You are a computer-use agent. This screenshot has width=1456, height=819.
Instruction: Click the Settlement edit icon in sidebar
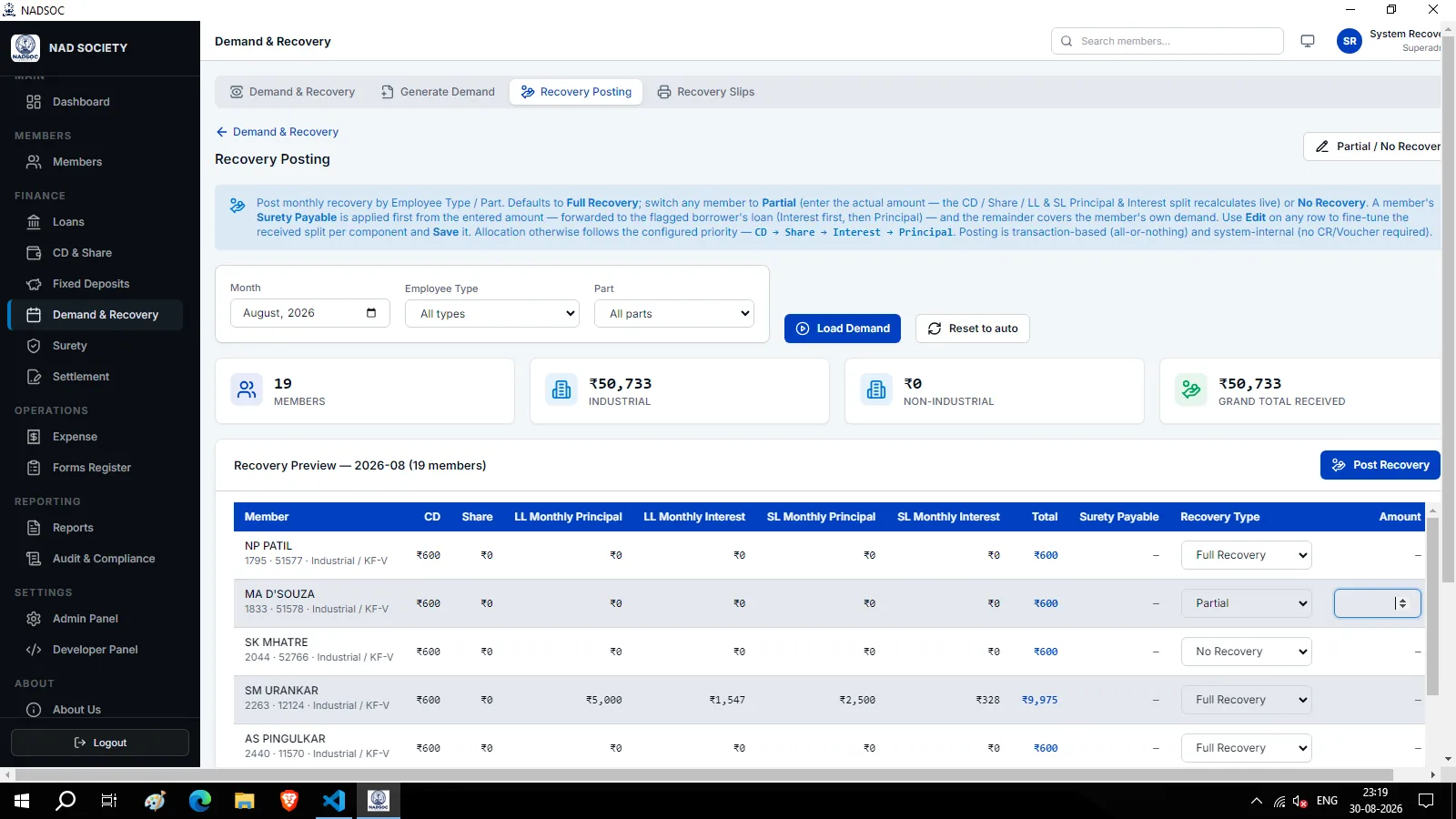pos(34,377)
